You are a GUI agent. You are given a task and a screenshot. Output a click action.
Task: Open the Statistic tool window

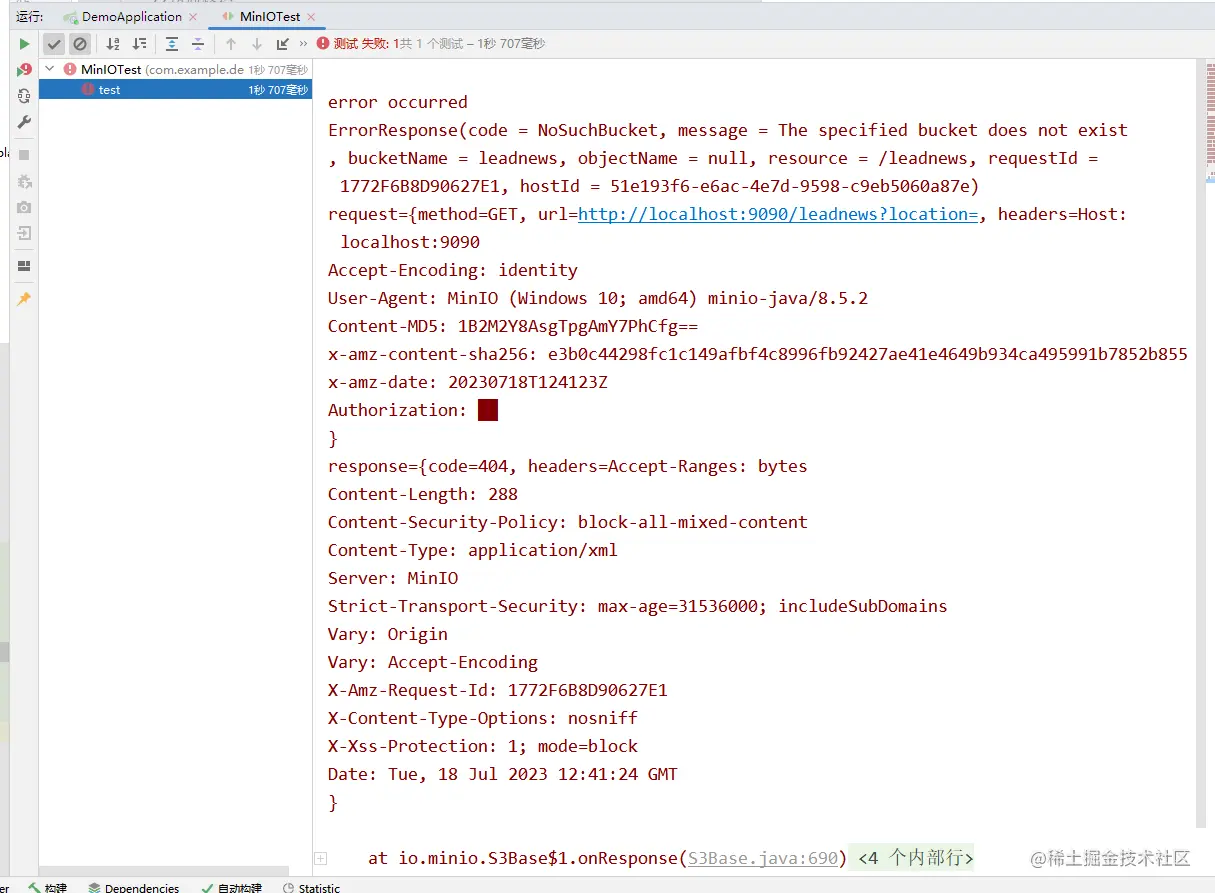[x=311, y=887]
